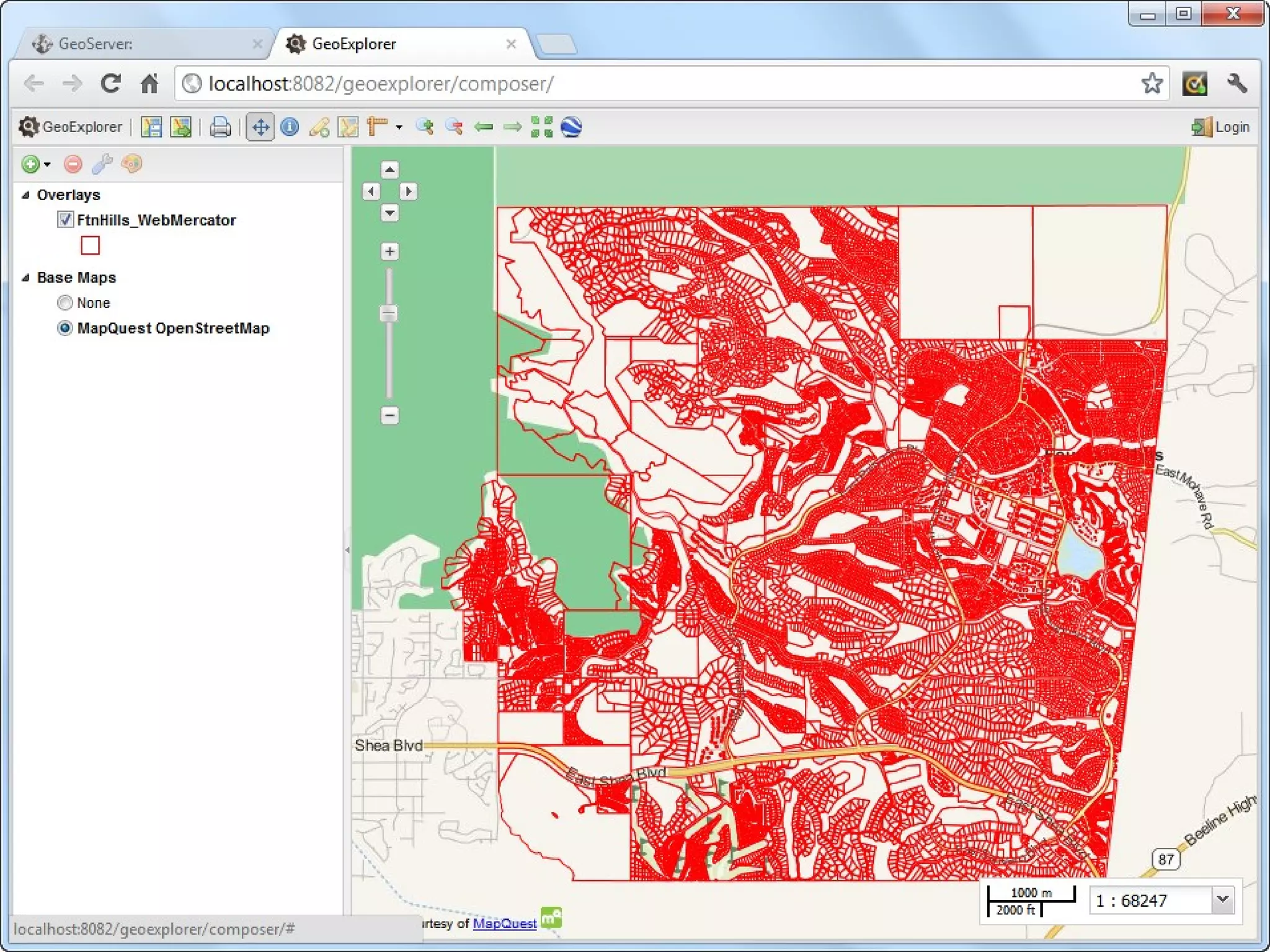Switch to the GeoServer browser tab
The width and height of the screenshot is (1270, 952).
tap(96, 44)
